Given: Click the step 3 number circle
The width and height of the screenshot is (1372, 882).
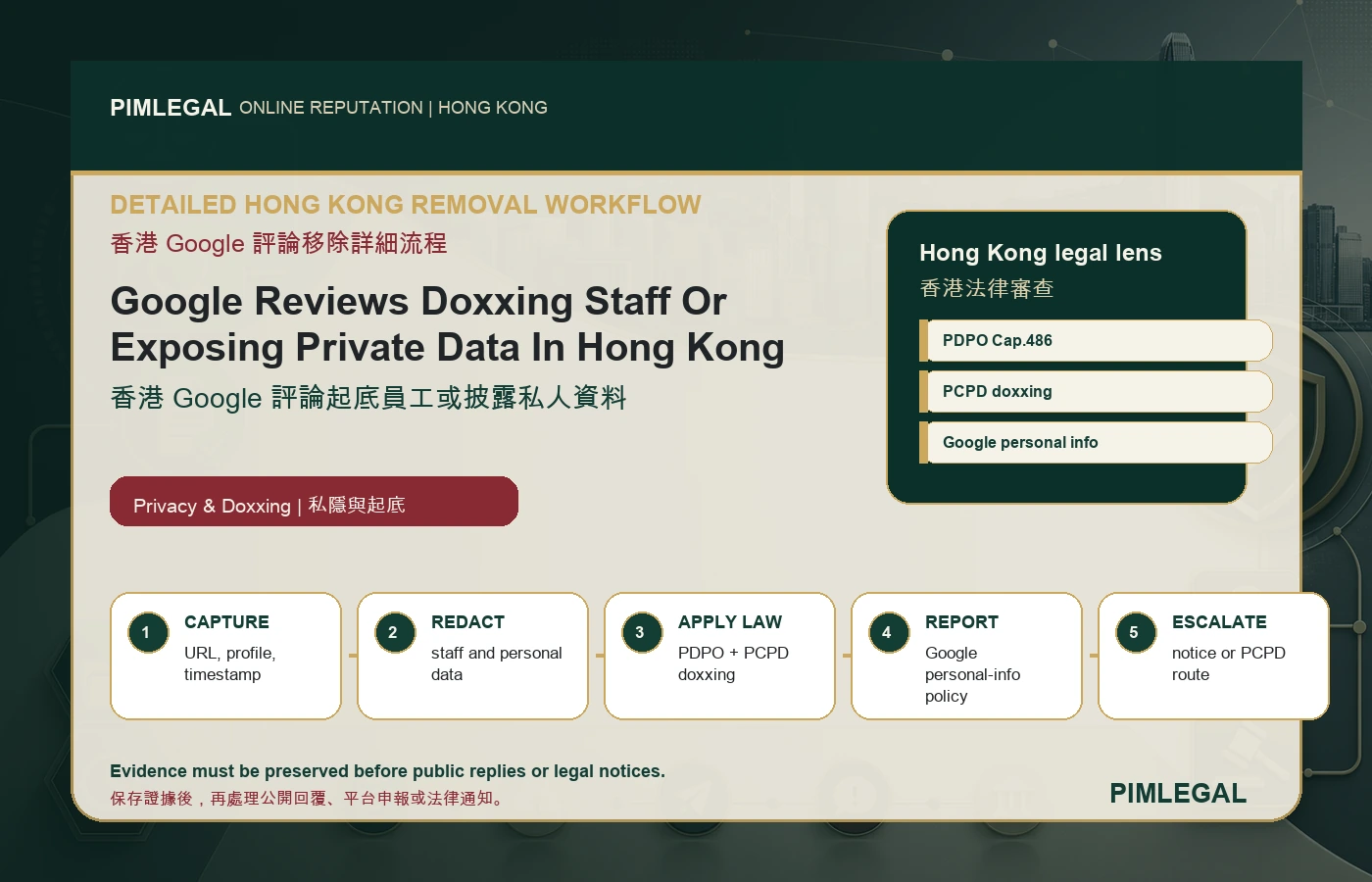Looking at the screenshot, I should point(642,632).
